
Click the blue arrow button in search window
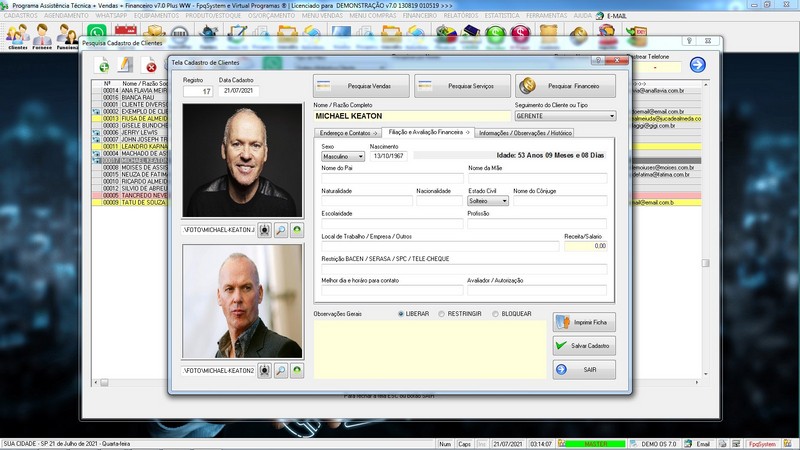(697, 65)
